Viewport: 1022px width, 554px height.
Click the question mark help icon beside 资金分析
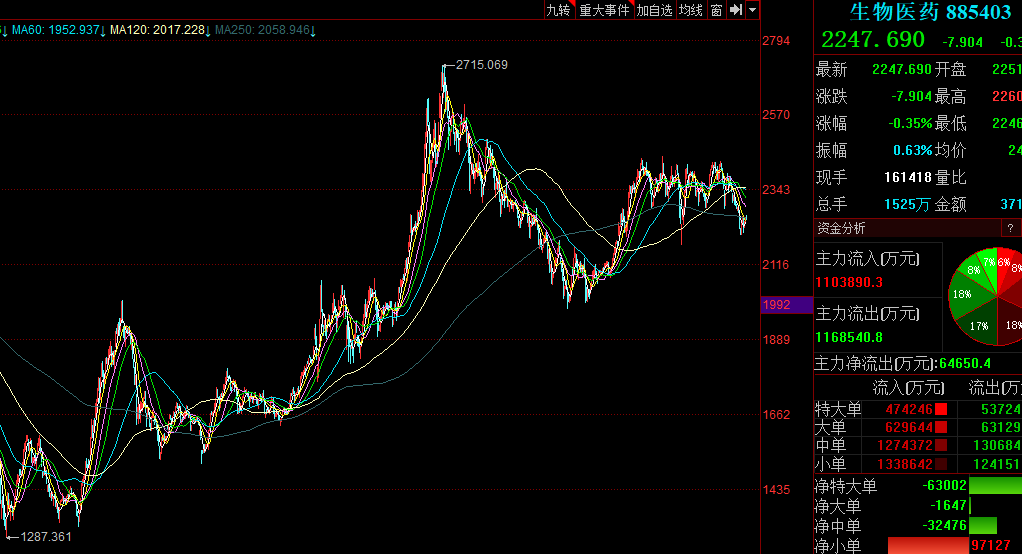click(1010, 228)
